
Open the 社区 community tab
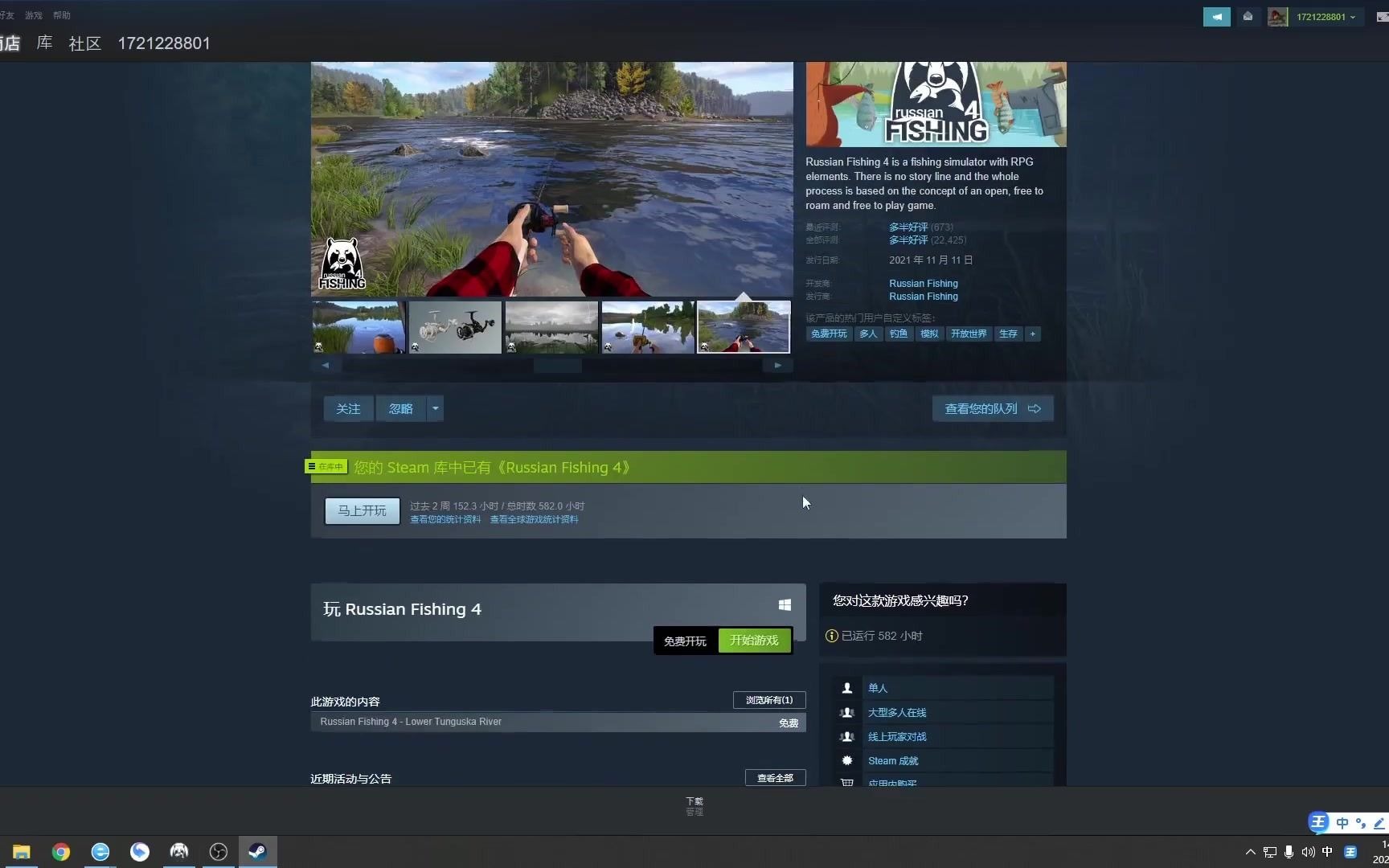click(85, 43)
